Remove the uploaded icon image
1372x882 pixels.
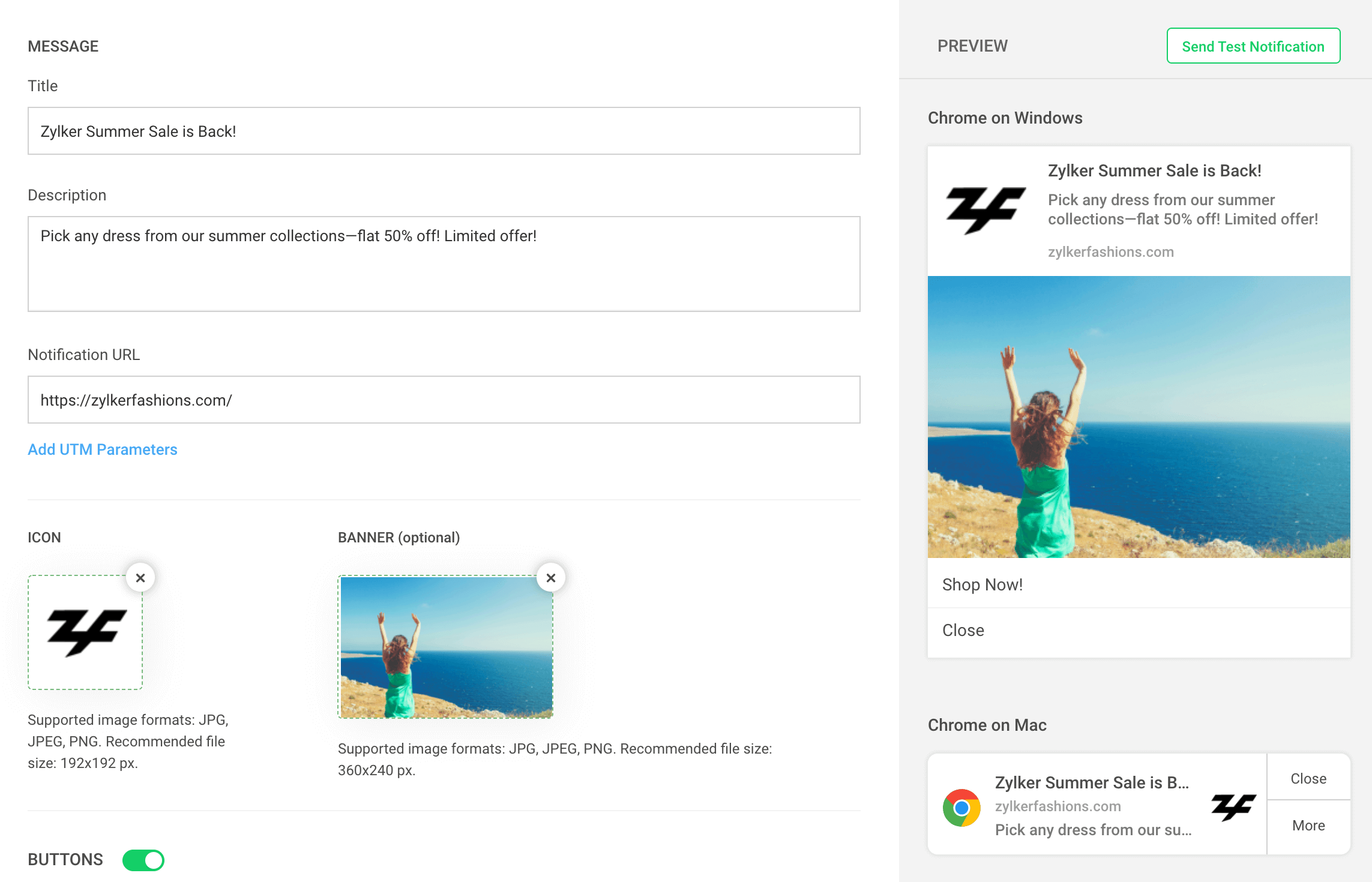tap(140, 578)
